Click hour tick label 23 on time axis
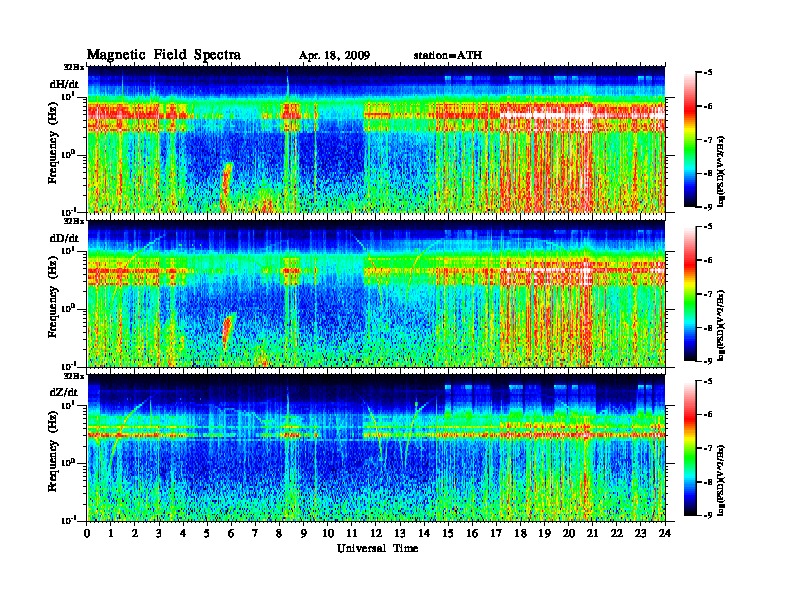Viewport: 792px width, 612px height. tap(641, 534)
